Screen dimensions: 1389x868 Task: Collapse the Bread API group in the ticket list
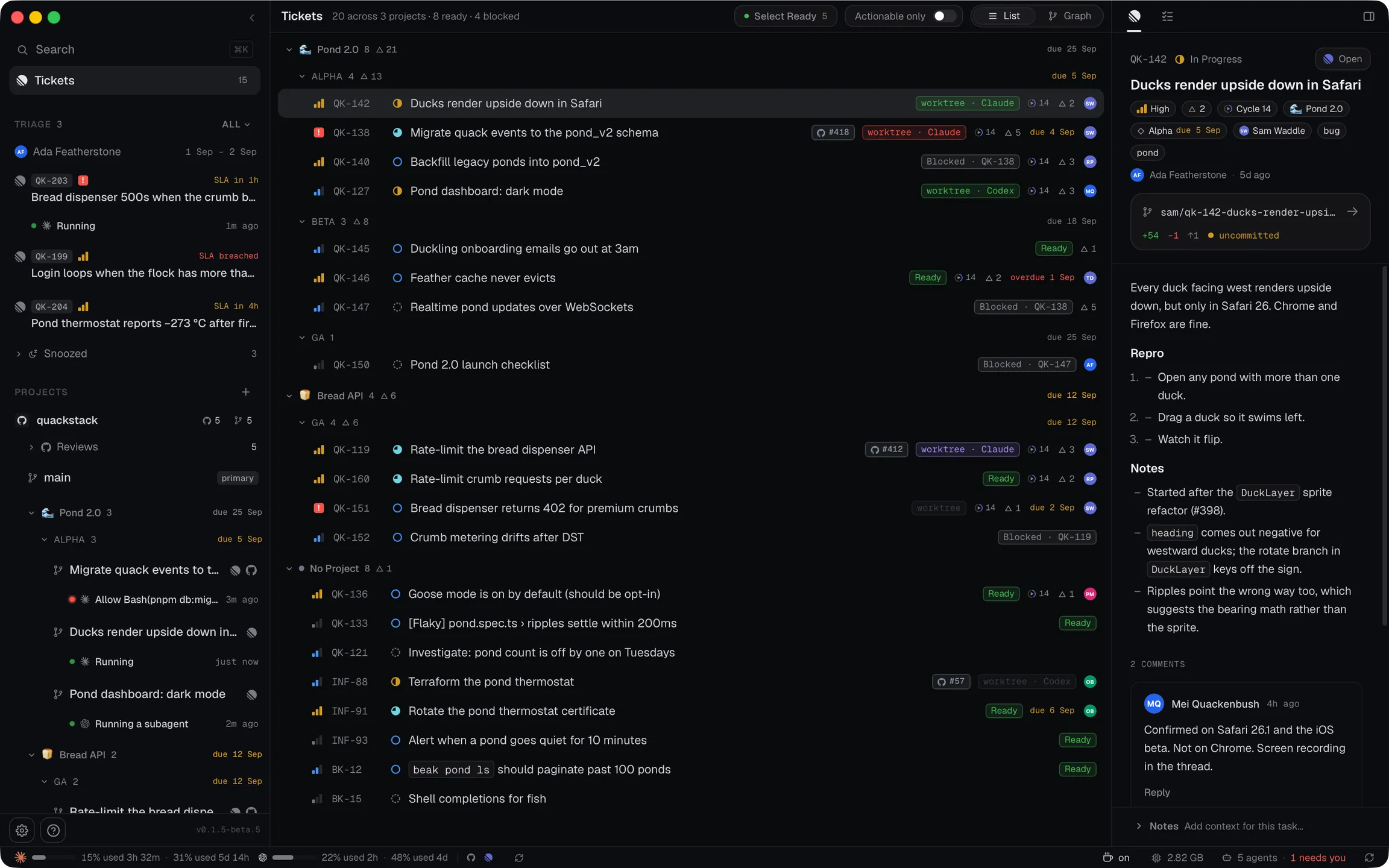pos(289,395)
